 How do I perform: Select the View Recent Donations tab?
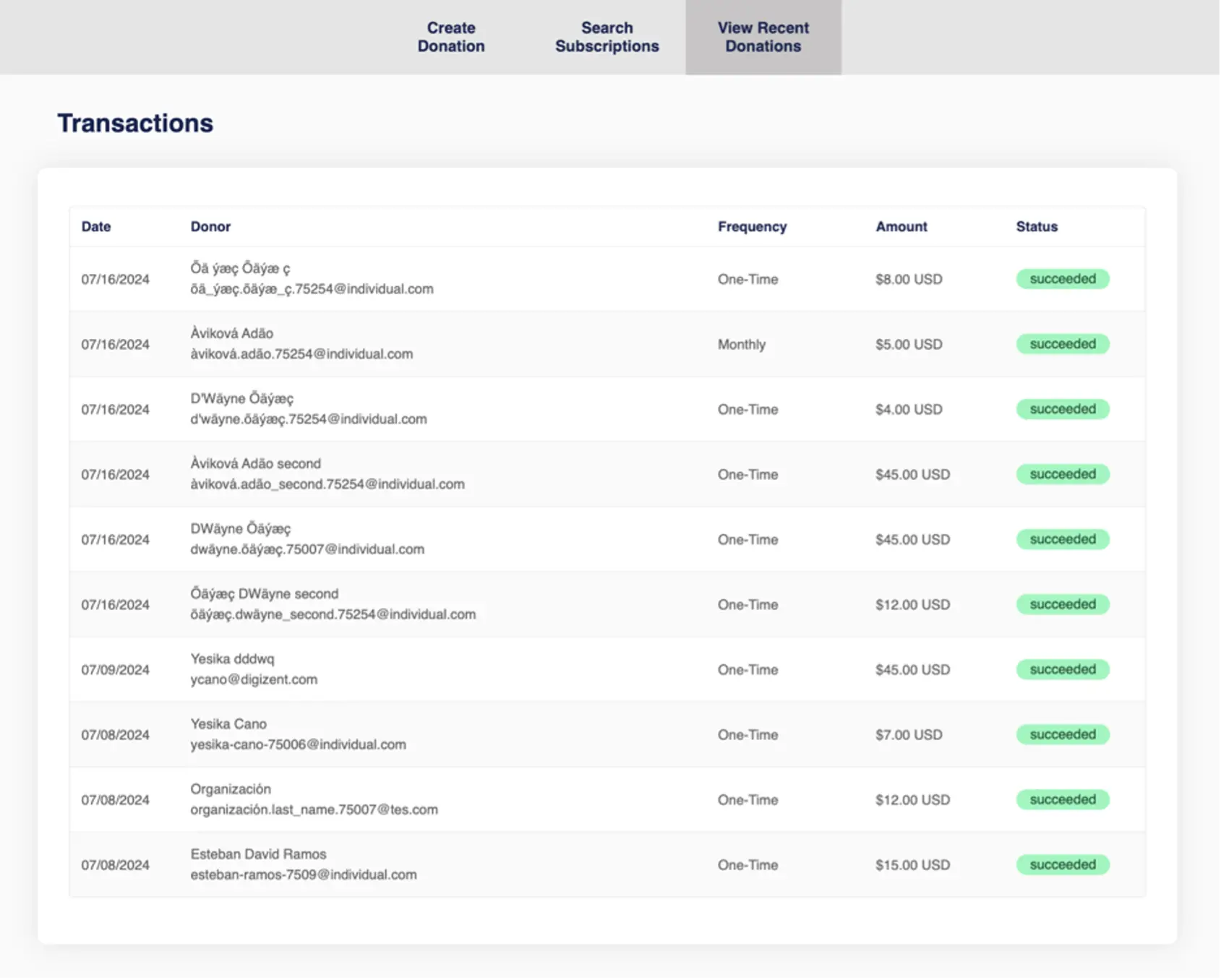[763, 37]
